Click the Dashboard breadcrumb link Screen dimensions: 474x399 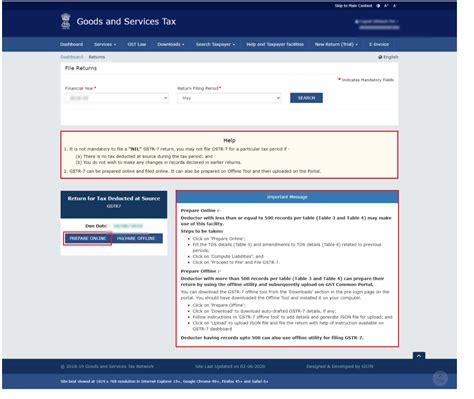pyautogui.click(x=72, y=57)
